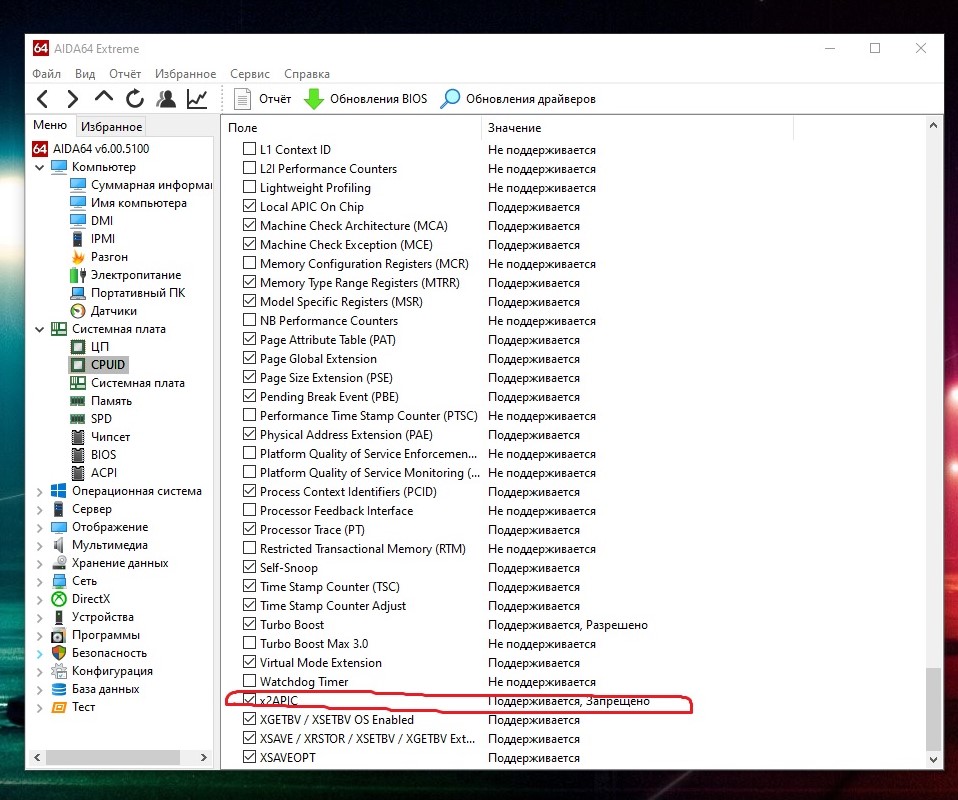Select the Turbo Boost 'Поддерживается, Разрешено' value
958x800 pixels.
[568, 625]
